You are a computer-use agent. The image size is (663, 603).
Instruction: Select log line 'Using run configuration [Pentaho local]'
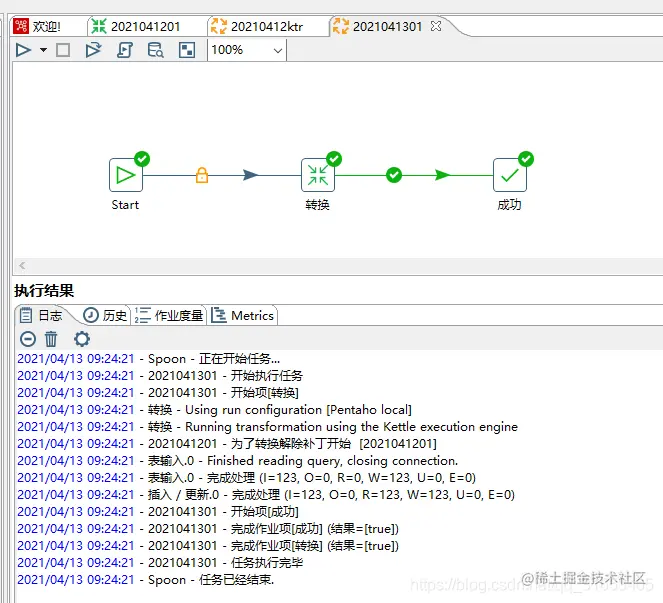[214, 410]
